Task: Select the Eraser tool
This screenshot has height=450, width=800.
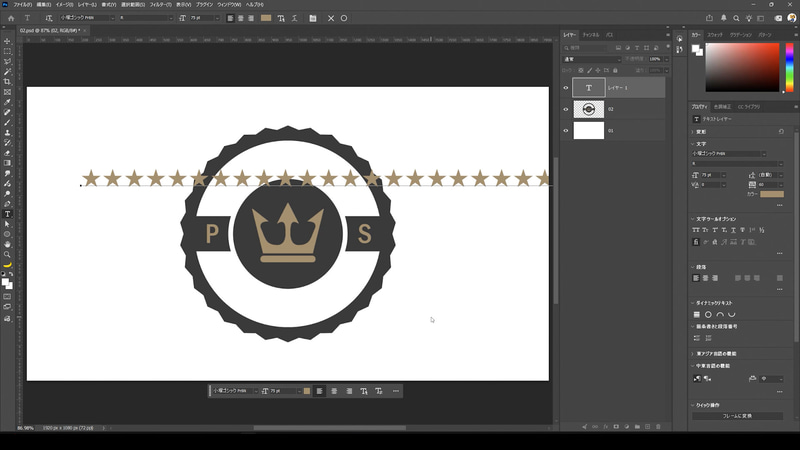Action: 7,153
